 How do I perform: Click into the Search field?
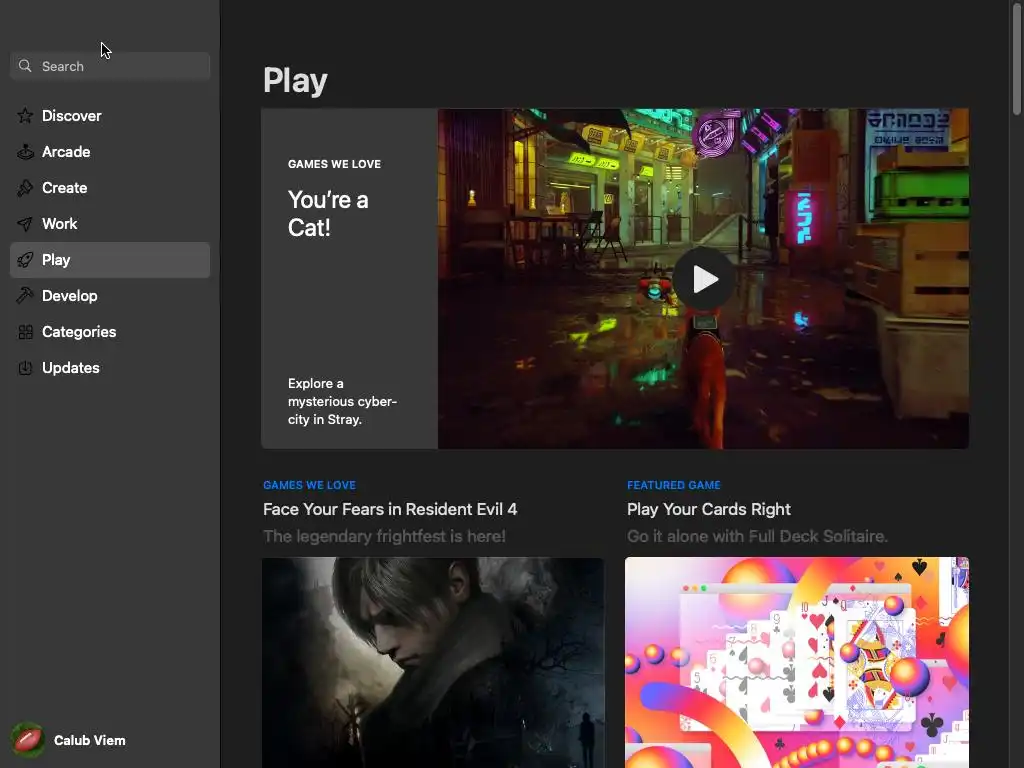(x=110, y=66)
